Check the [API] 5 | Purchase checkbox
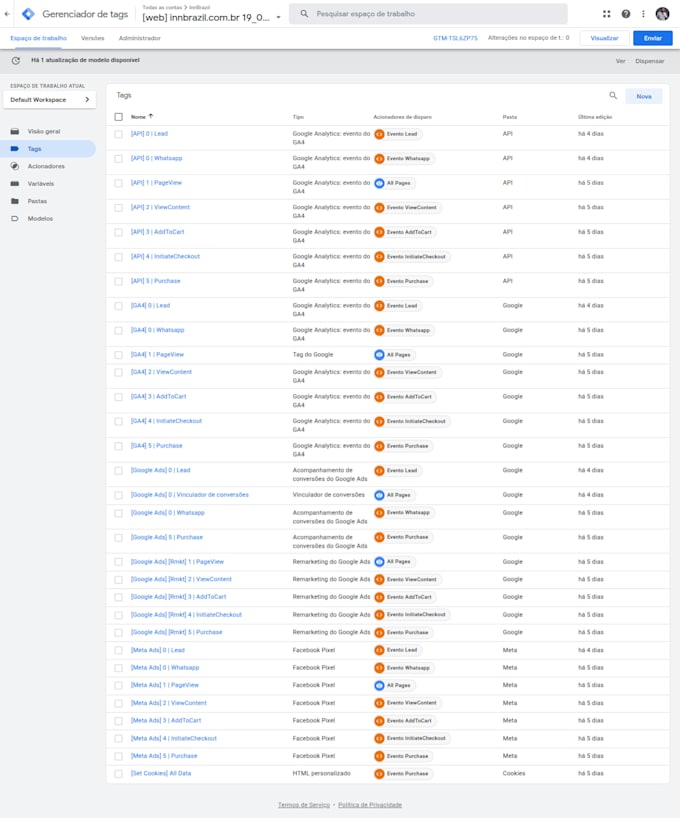This screenshot has height=818, width=680. click(x=118, y=281)
